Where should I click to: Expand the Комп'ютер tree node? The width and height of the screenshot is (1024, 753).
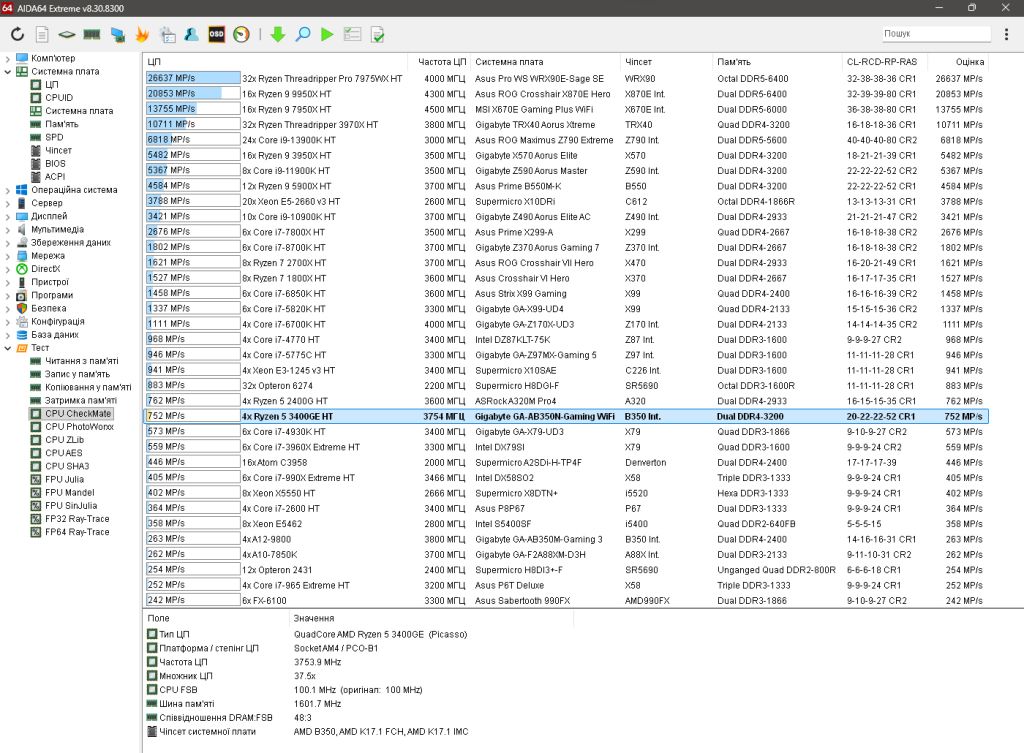(7, 58)
